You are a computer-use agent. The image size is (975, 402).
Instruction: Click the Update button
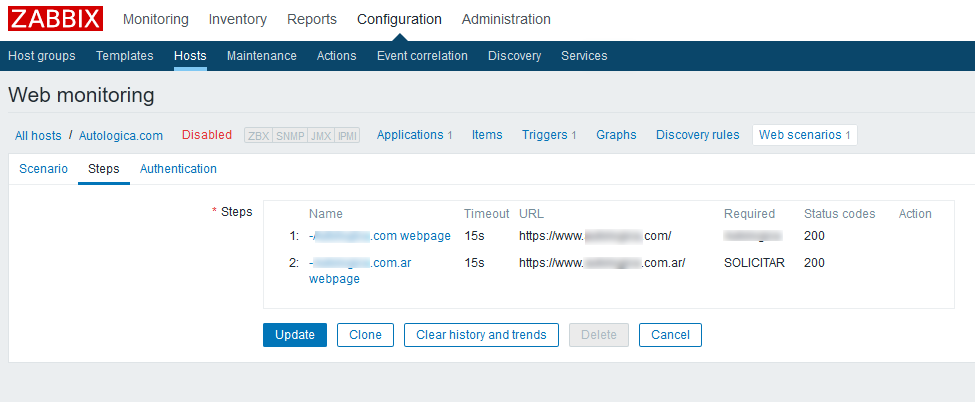295,335
